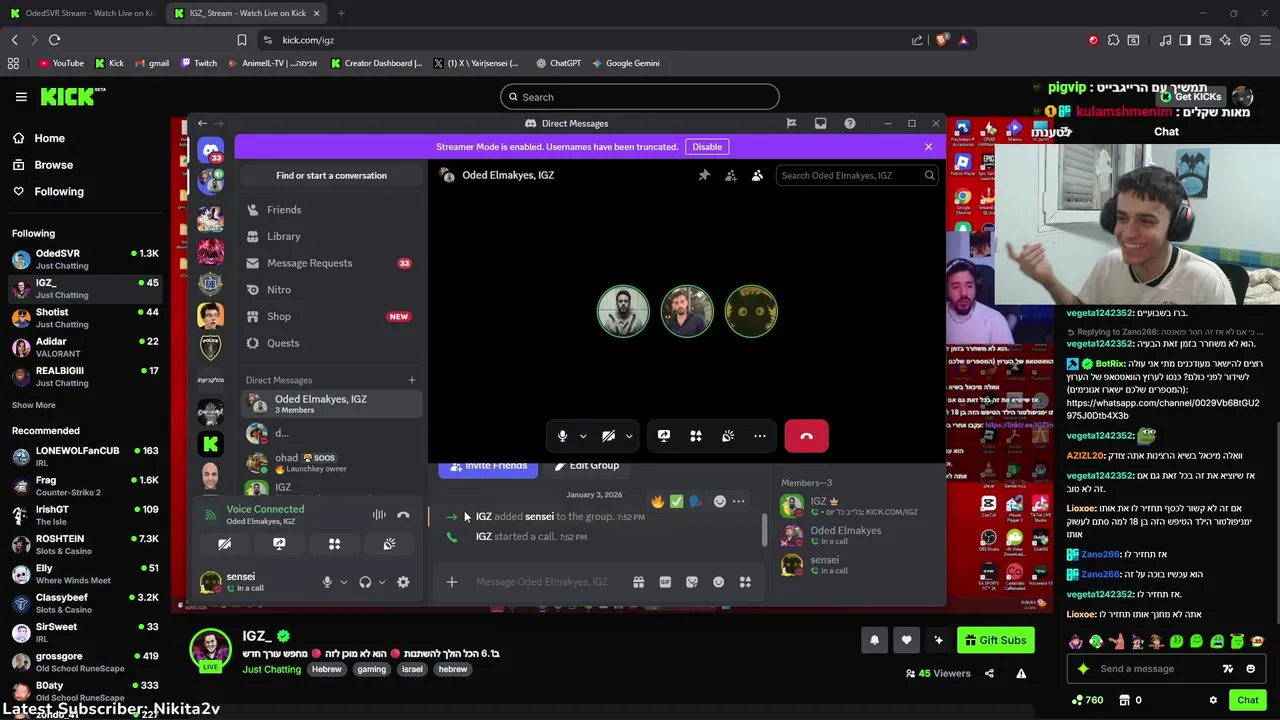1280x720 pixels.
Task: Open more call options ellipsis
Action: pyautogui.click(x=760, y=436)
